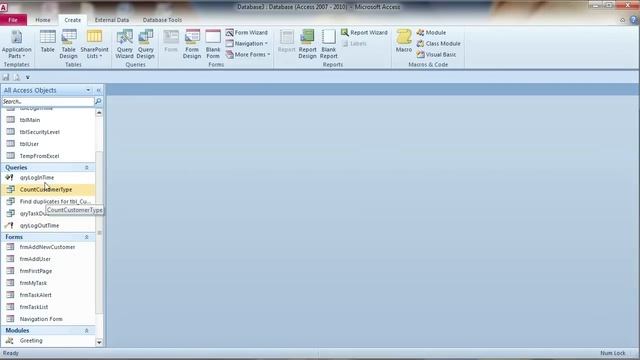This screenshot has width=640, height=360.
Task: Click the navigation Search box
Action: [x=48, y=101]
